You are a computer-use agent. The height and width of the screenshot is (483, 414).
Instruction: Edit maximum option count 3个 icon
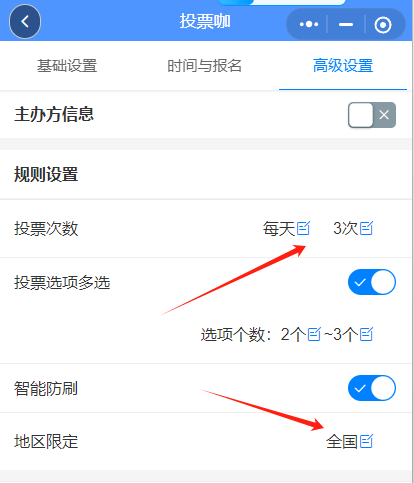366,334
